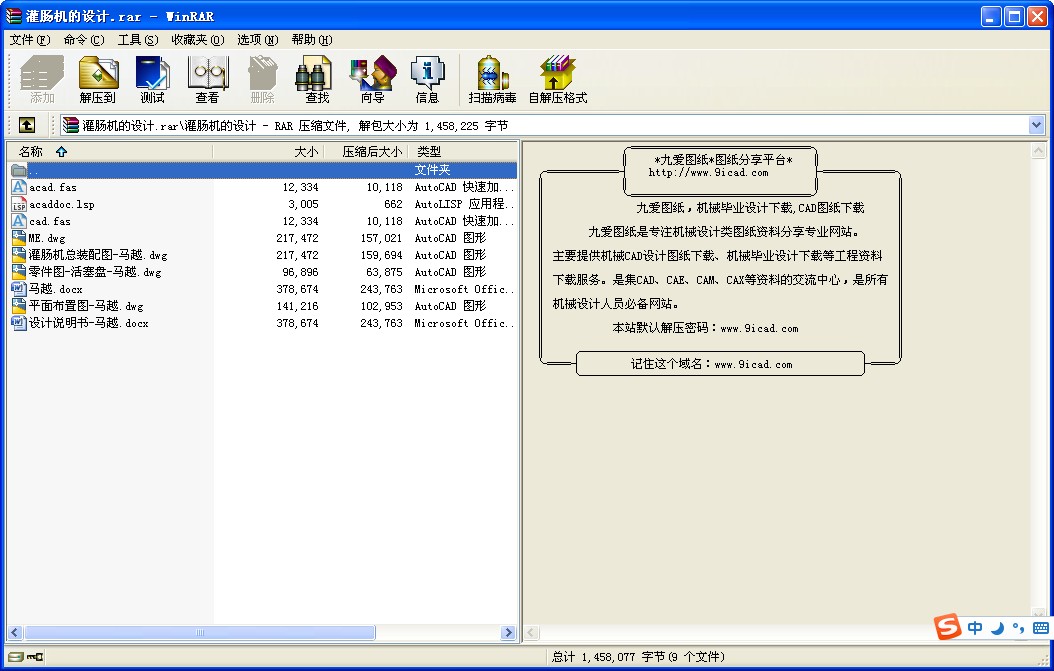Start Virus Scan (扫描病毒) tool
This screenshot has height=671, width=1054.
click(493, 79)
